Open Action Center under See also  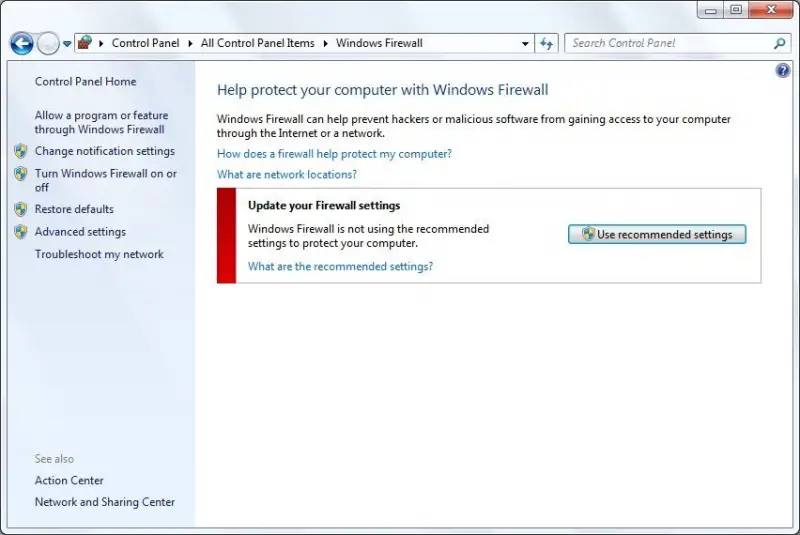point(69,480)
